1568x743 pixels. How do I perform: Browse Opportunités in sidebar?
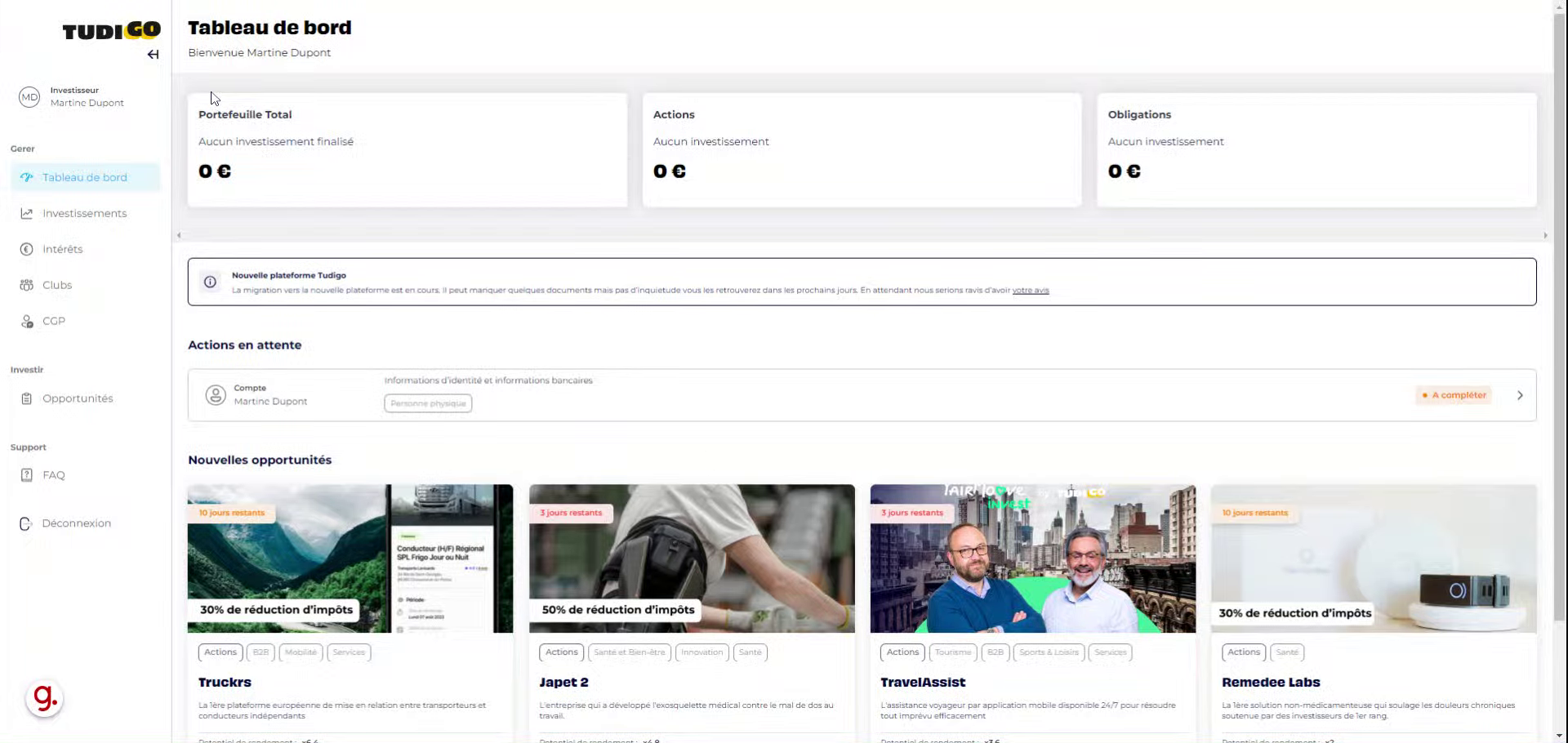86,398
